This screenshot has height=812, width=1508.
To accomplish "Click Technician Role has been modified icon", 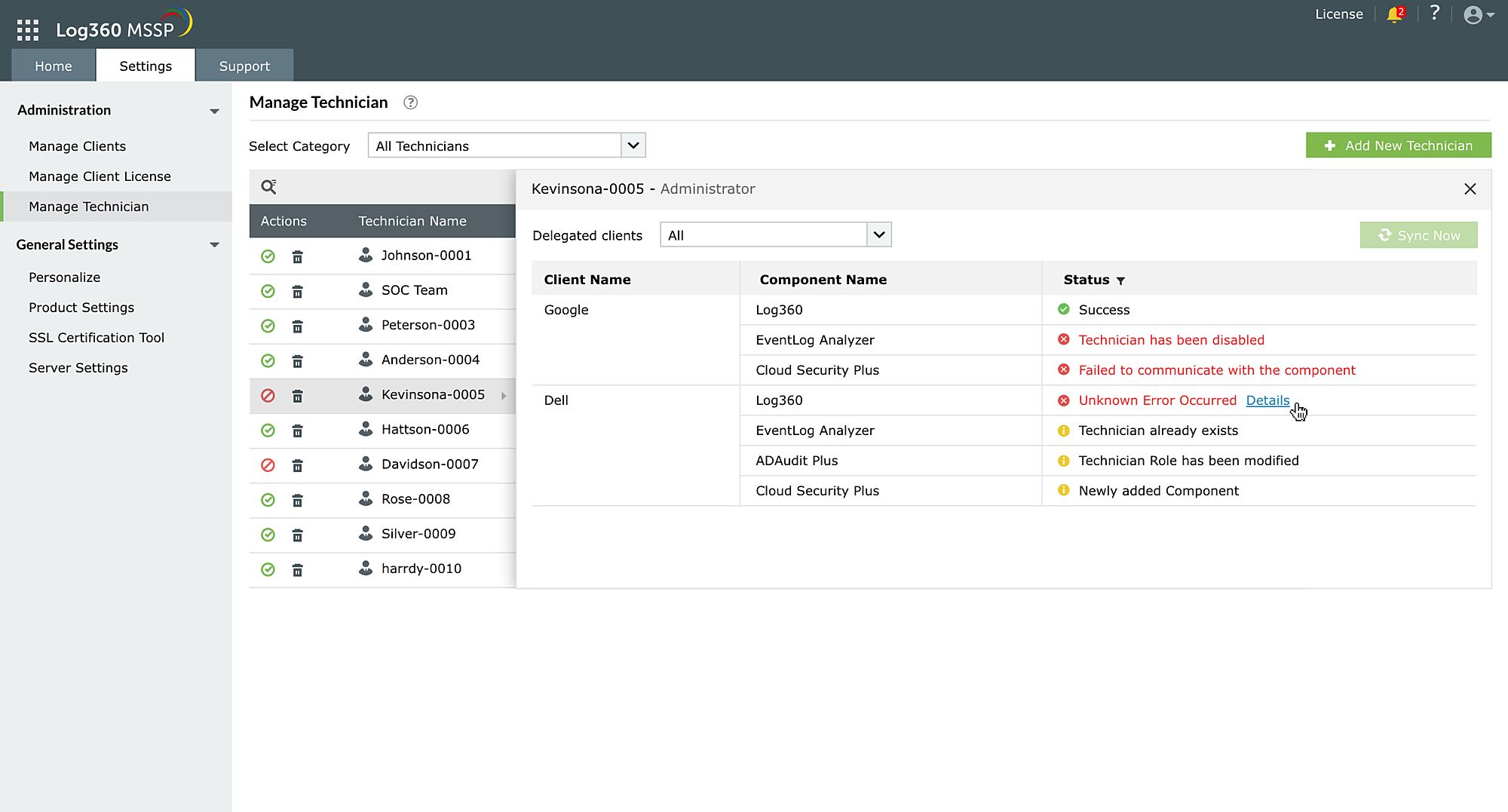I will tap(1064, 461).
